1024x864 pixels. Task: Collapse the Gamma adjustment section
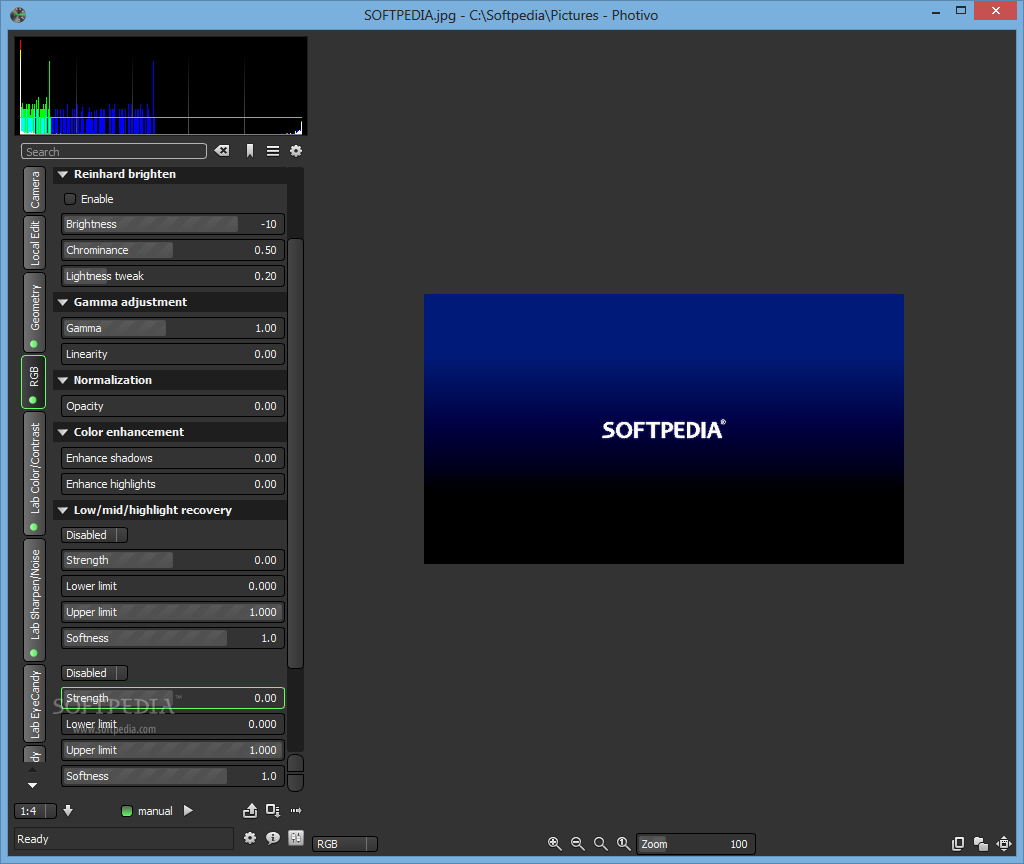pos(63,302)
